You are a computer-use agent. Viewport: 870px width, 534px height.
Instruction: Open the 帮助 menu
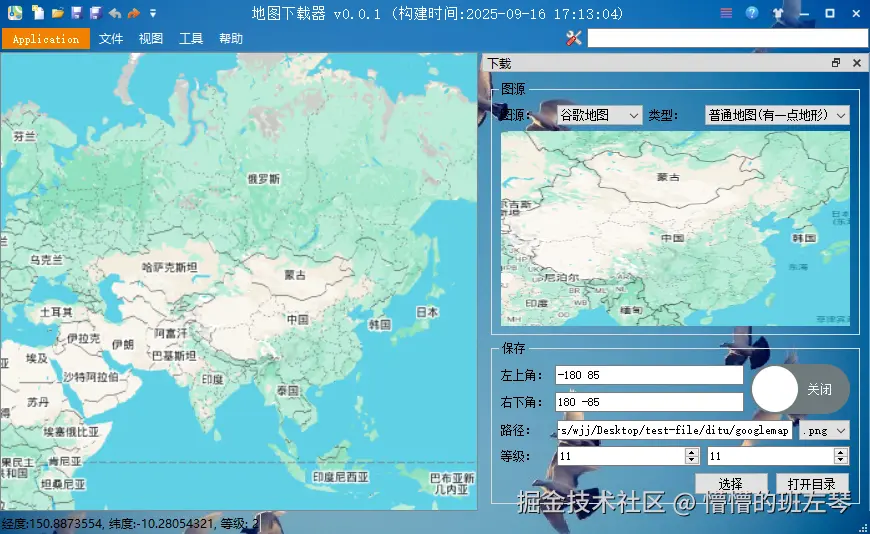click(x=231, y=39)
